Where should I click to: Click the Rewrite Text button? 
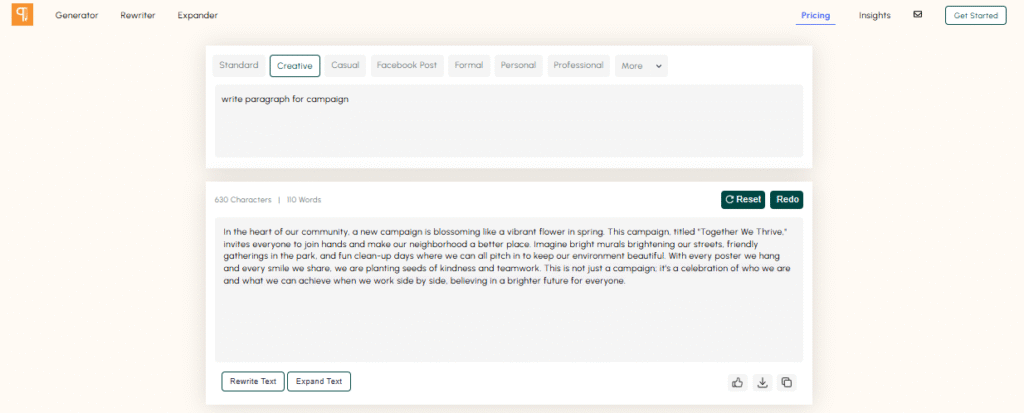[253, 382]
